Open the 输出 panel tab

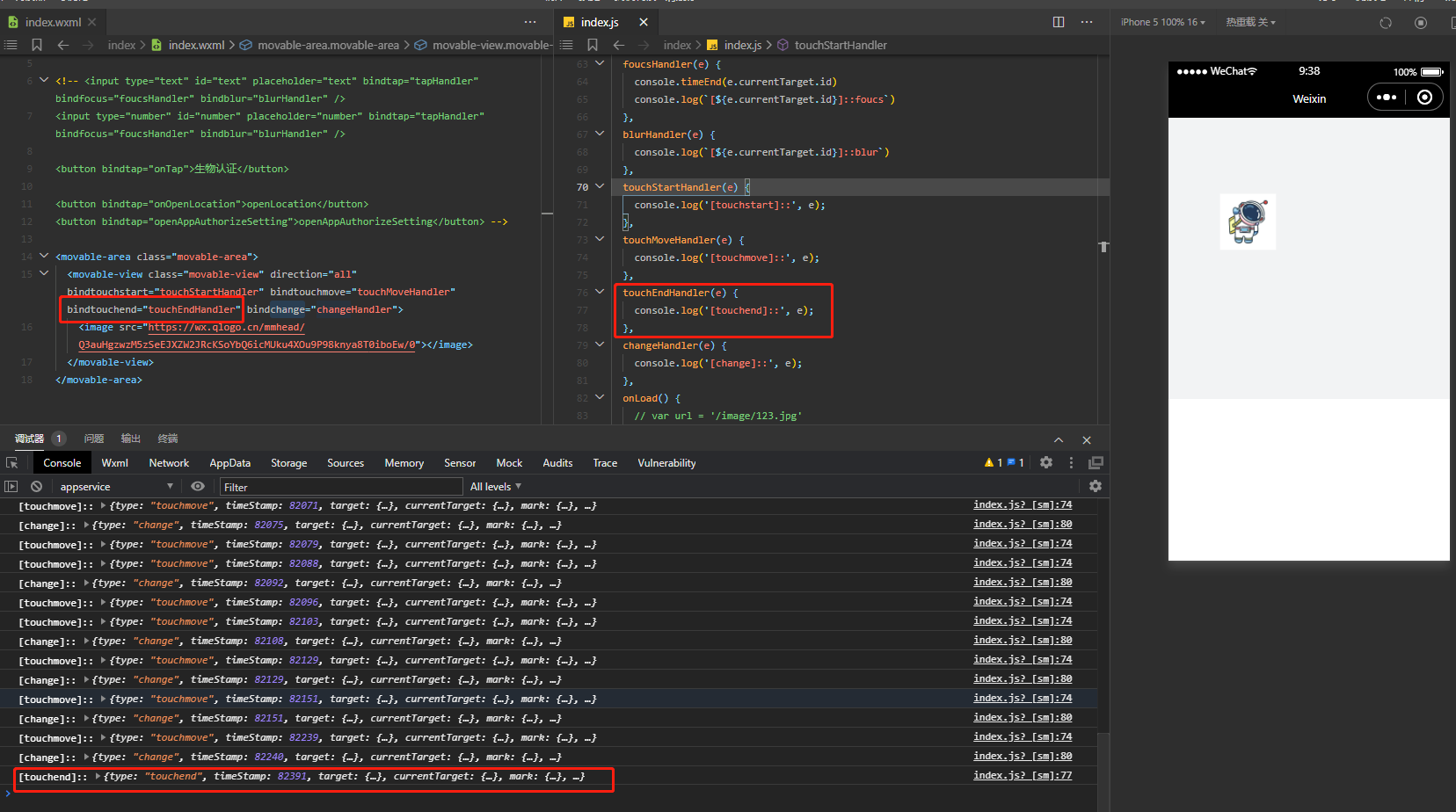(x=131, y=439)
